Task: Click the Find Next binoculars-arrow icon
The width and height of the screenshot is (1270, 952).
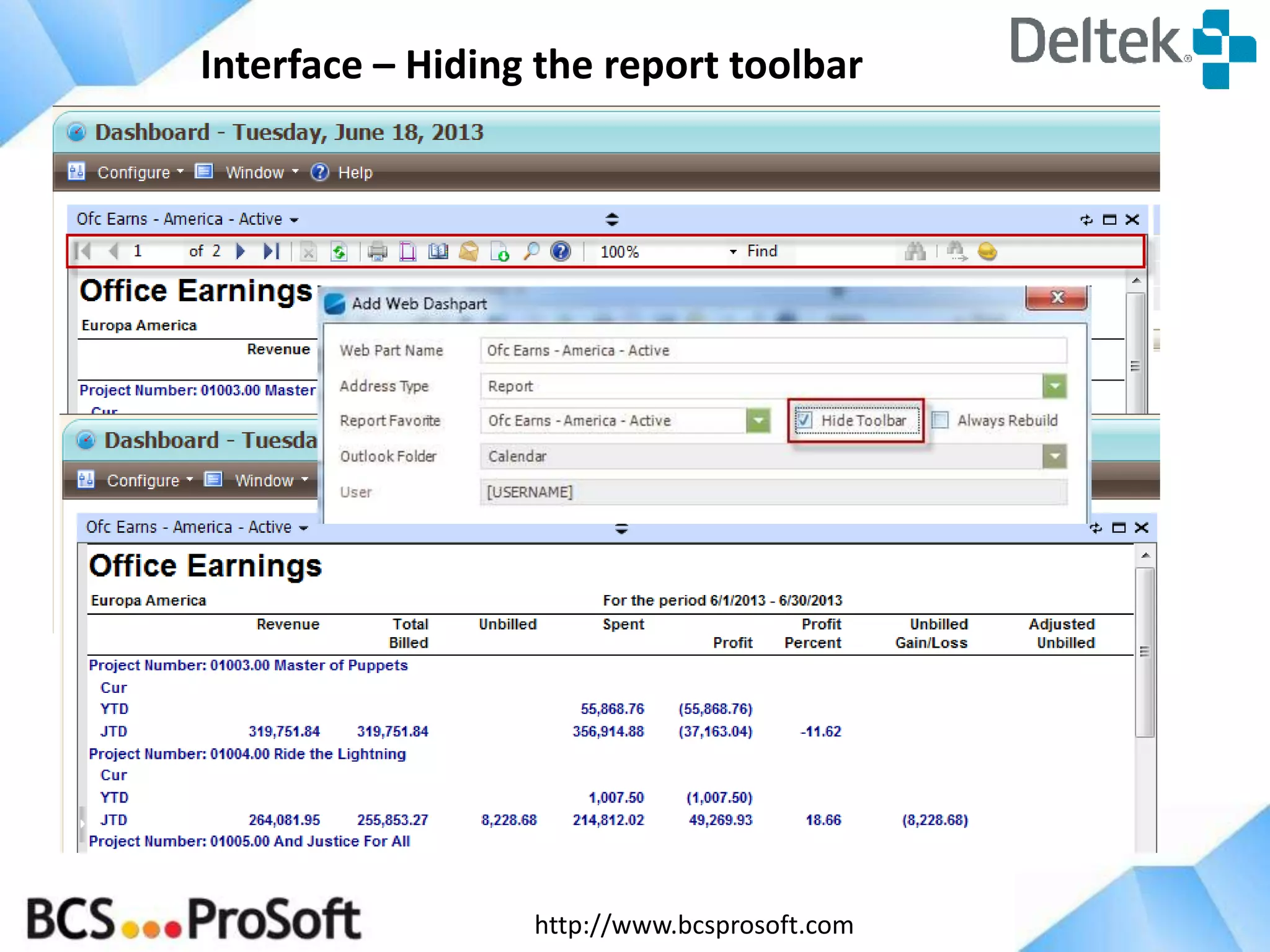Action: coord(956,251)
